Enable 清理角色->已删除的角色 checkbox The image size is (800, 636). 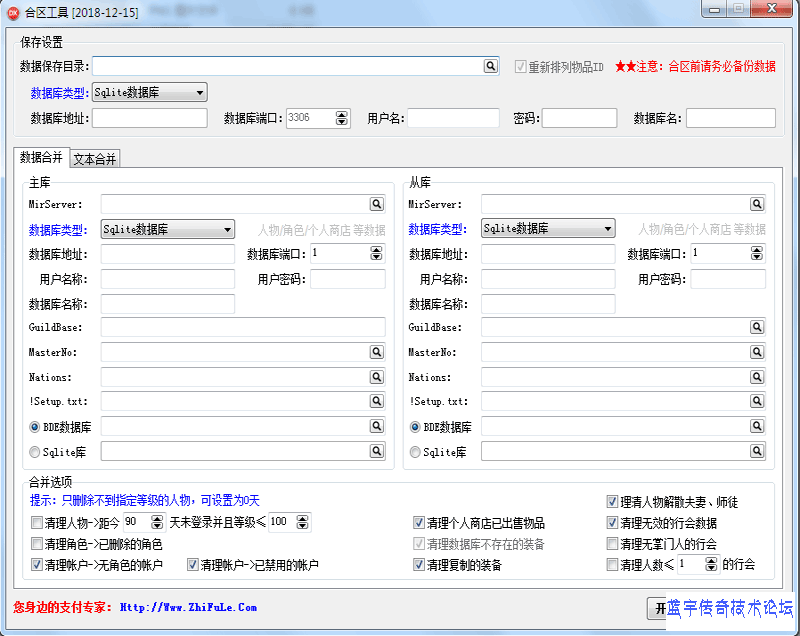point(37,545)
